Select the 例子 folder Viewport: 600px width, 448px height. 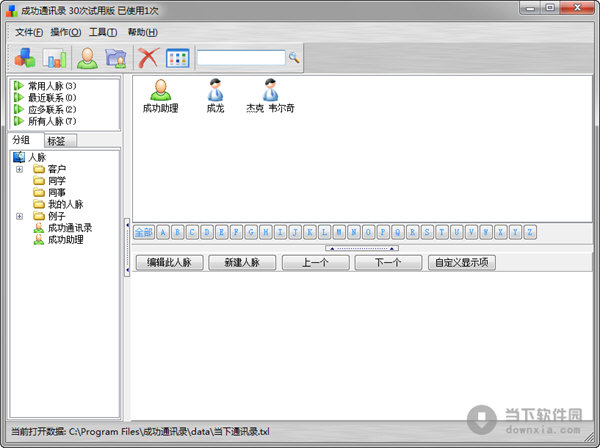pyautogui.click(x=57, y=216)
